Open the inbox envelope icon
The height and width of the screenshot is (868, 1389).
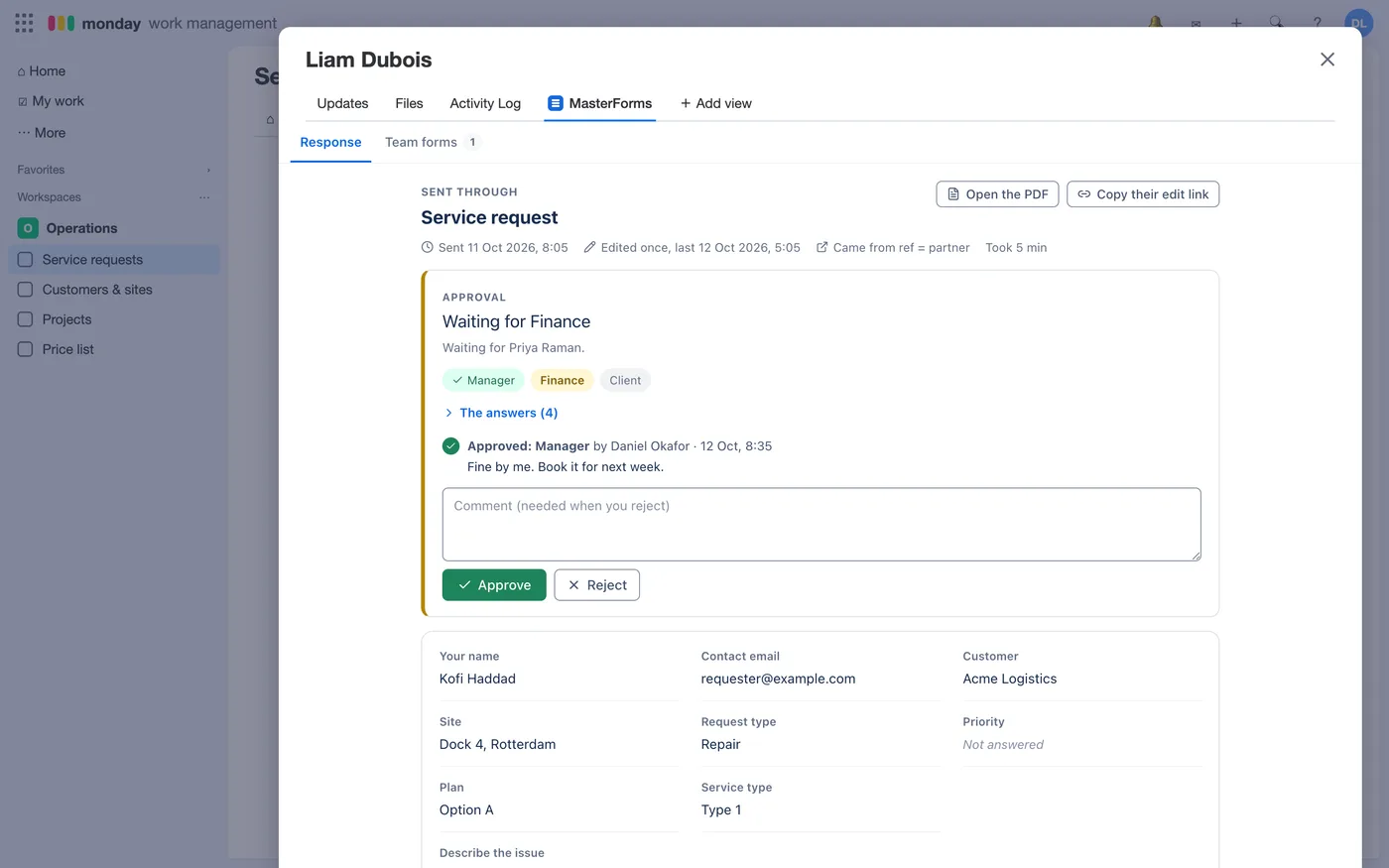click(1197, 23)
